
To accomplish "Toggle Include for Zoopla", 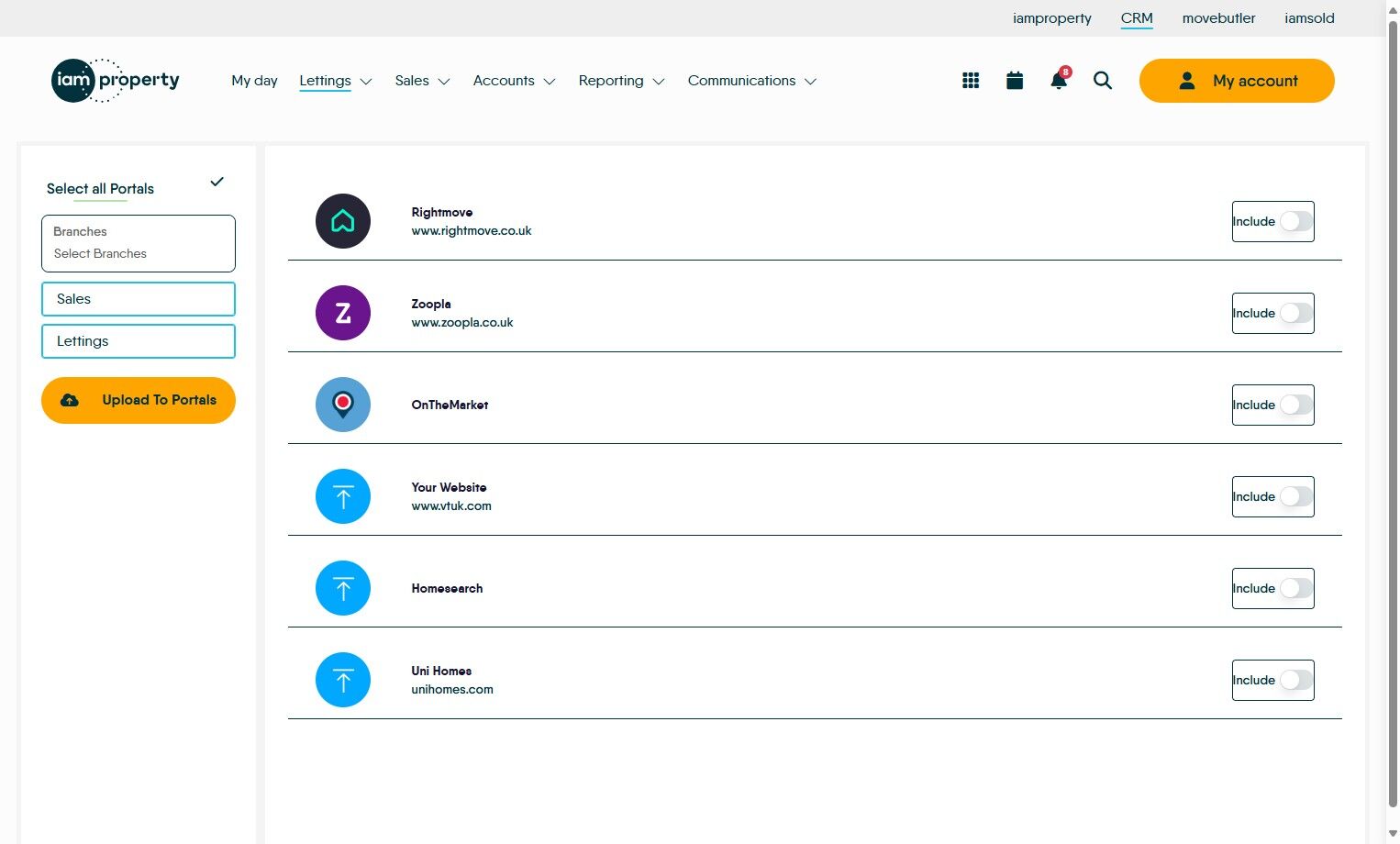I will pyautogui.click(x=1296, y=313).
